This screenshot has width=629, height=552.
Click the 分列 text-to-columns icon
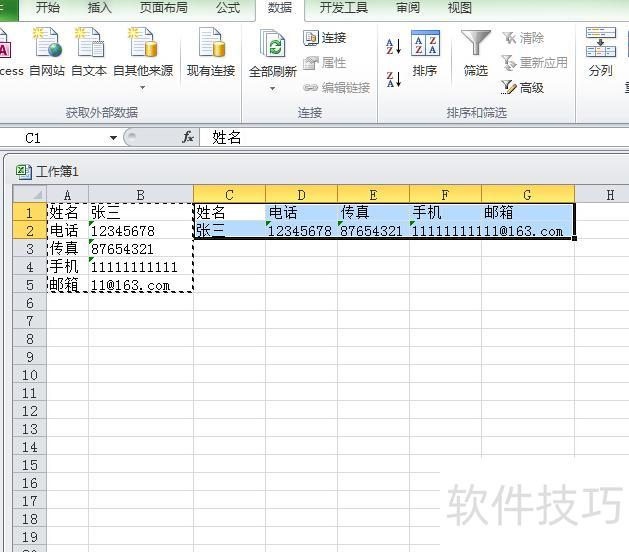(601, 42)
